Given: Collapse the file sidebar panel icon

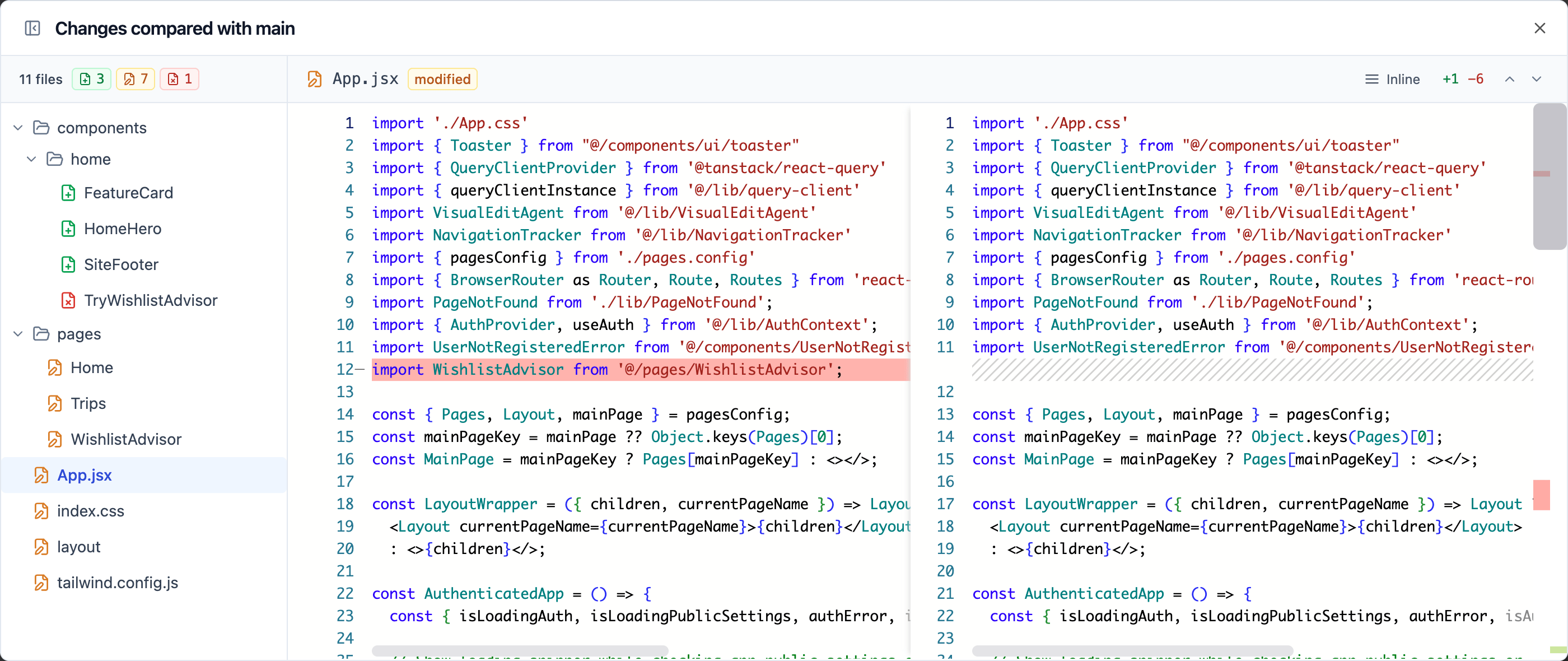Looking at the screenshot, I should pyautogui.click(x=32, y=28).
